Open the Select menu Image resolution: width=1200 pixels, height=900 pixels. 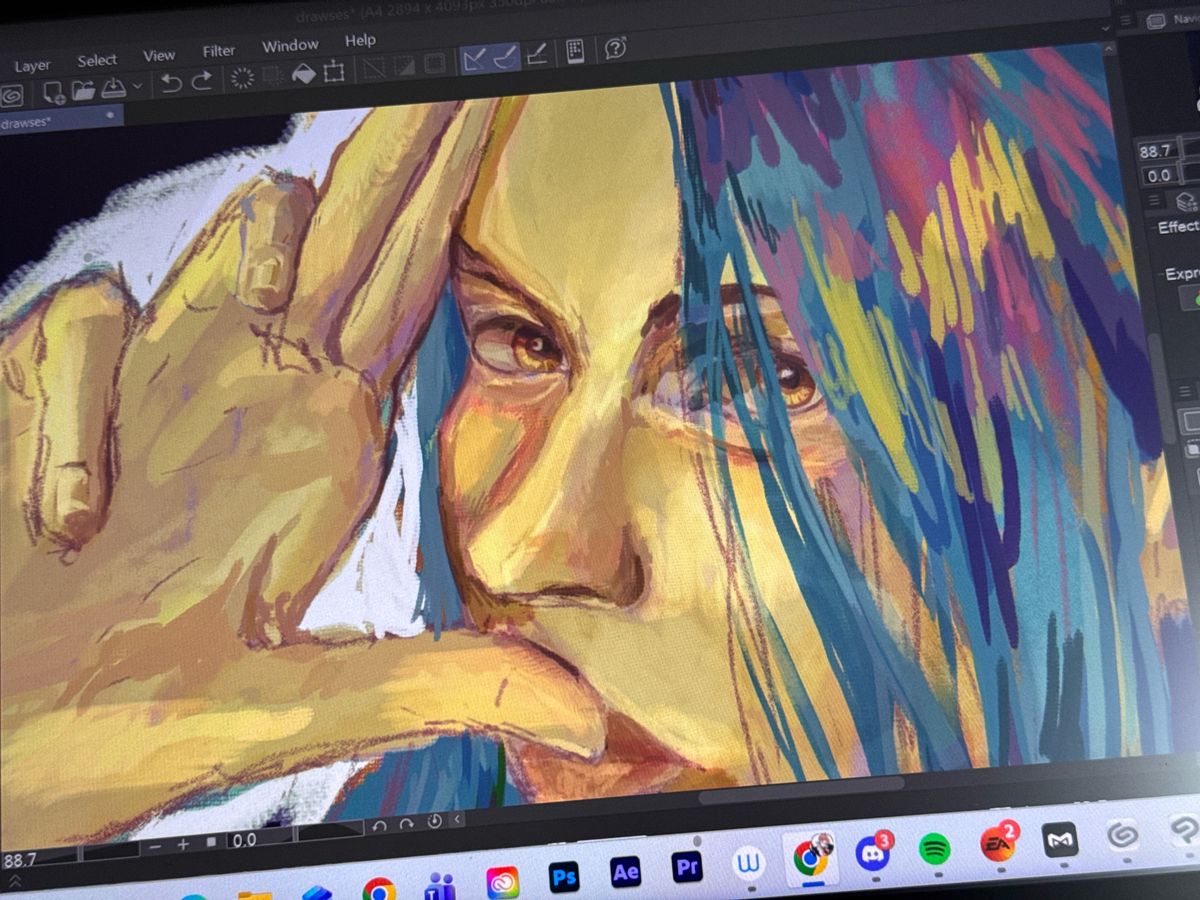[x=97, y=60]
